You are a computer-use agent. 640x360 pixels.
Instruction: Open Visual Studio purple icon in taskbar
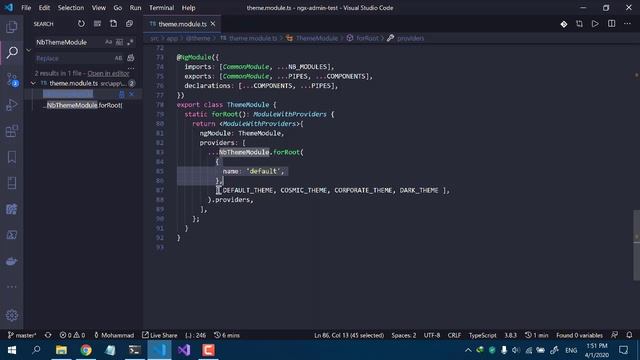(184, 350)
